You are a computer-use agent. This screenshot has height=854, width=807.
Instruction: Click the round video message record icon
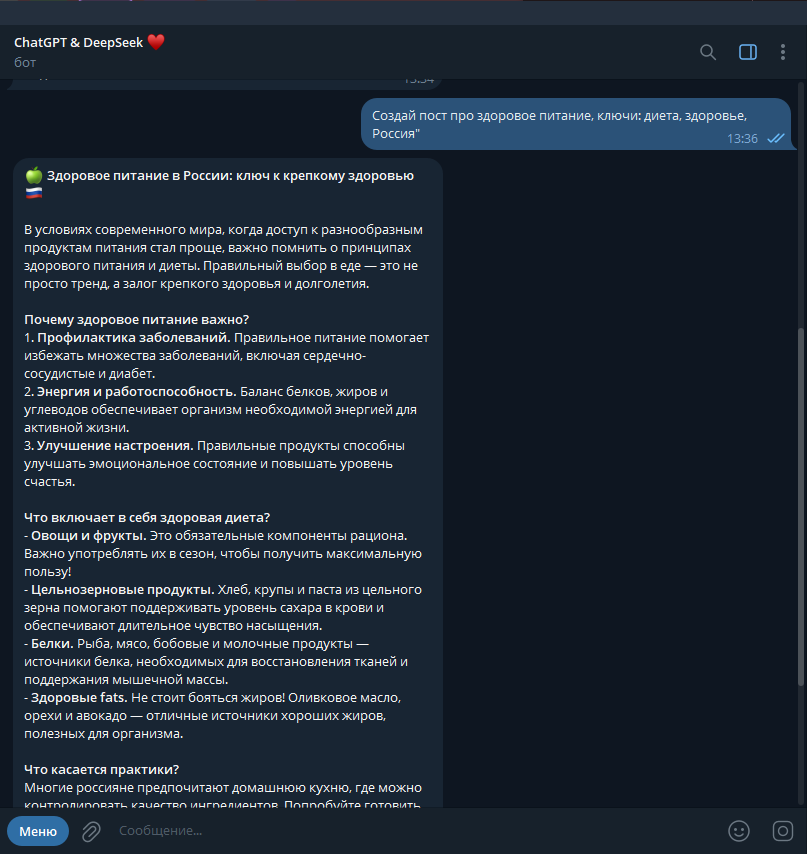(782, 831)
